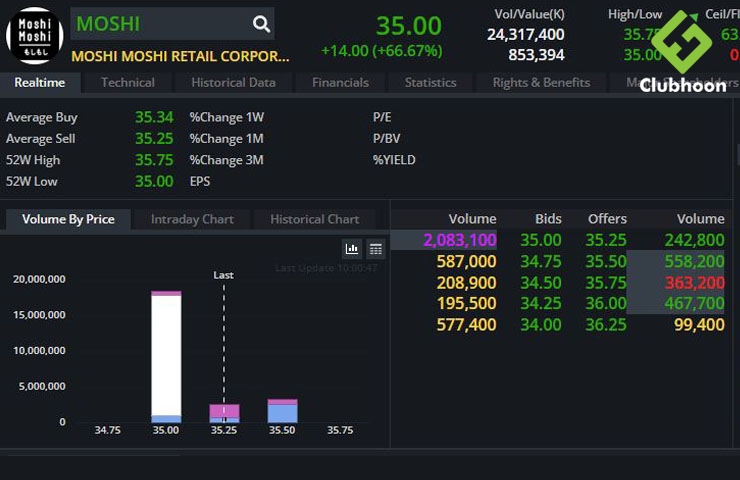Click bid volume 577,400
The height and width of the screenshot is (480, 740).
(x=466, y=324)
